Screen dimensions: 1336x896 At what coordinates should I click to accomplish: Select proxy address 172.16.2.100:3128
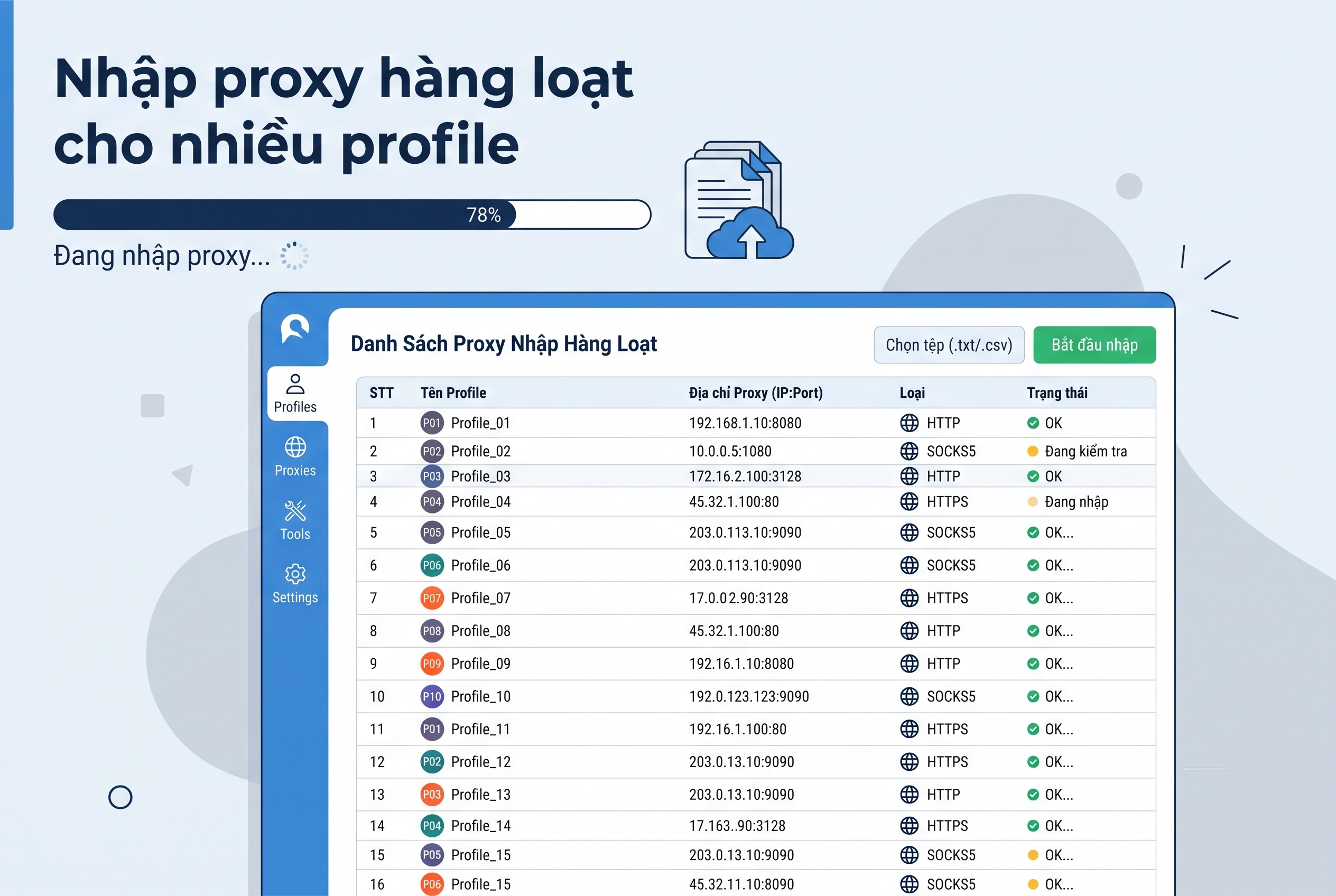(745, 476)
